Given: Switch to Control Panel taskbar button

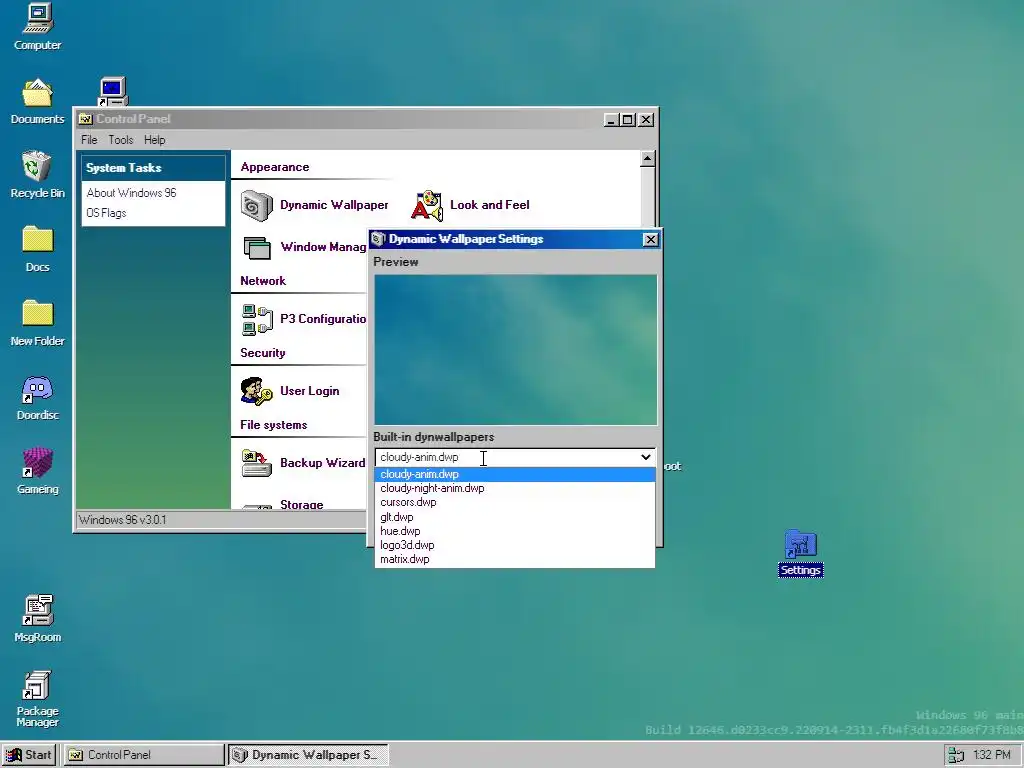Looking at the screenshot, I should click(x=144, y=755).
